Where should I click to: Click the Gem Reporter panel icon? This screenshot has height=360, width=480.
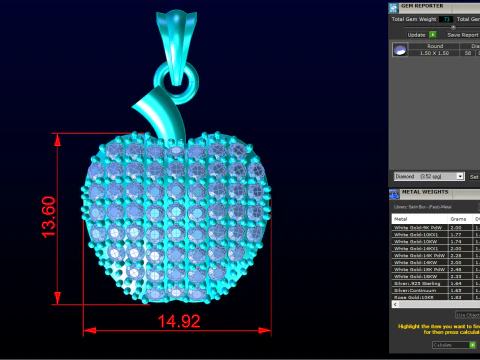394,7
